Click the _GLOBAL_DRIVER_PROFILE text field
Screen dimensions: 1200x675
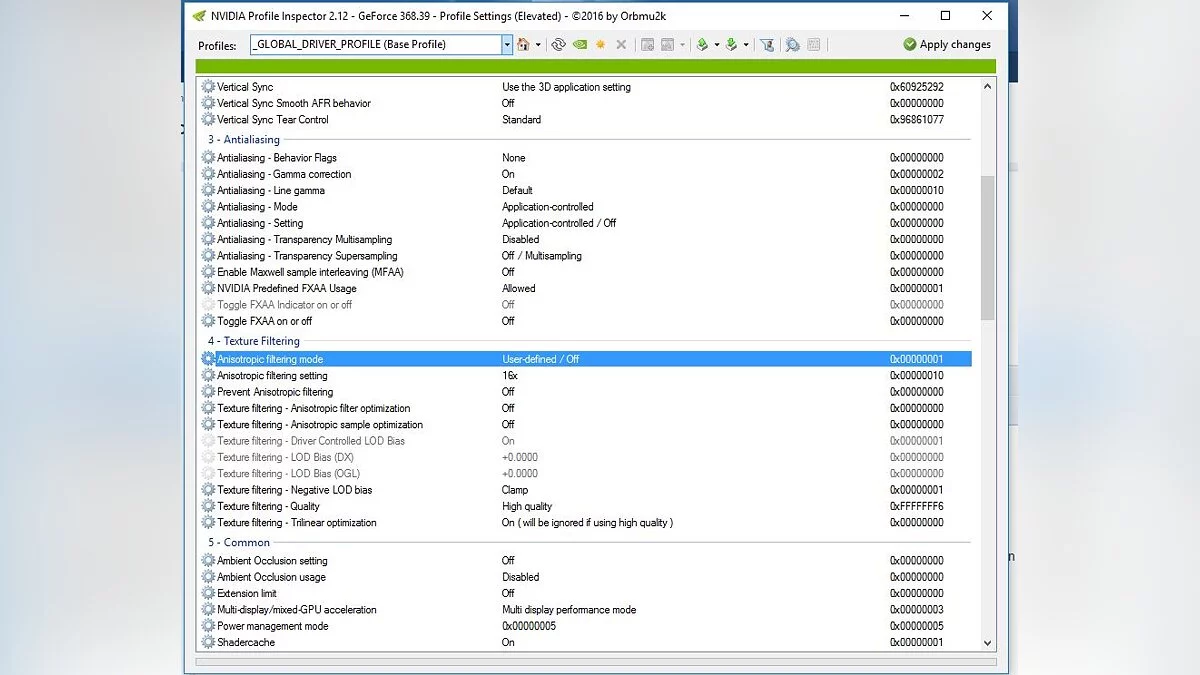376,44
